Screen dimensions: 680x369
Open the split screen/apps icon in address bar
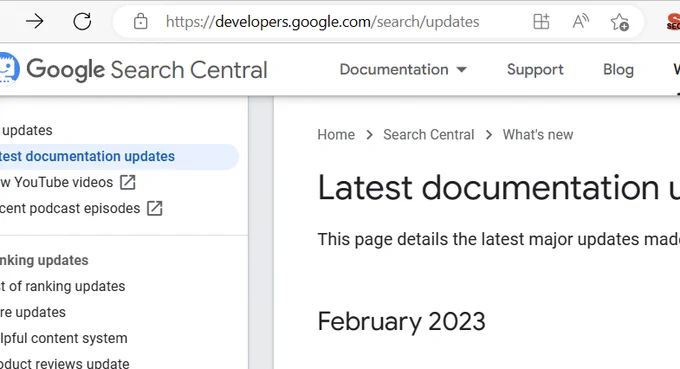541,21
